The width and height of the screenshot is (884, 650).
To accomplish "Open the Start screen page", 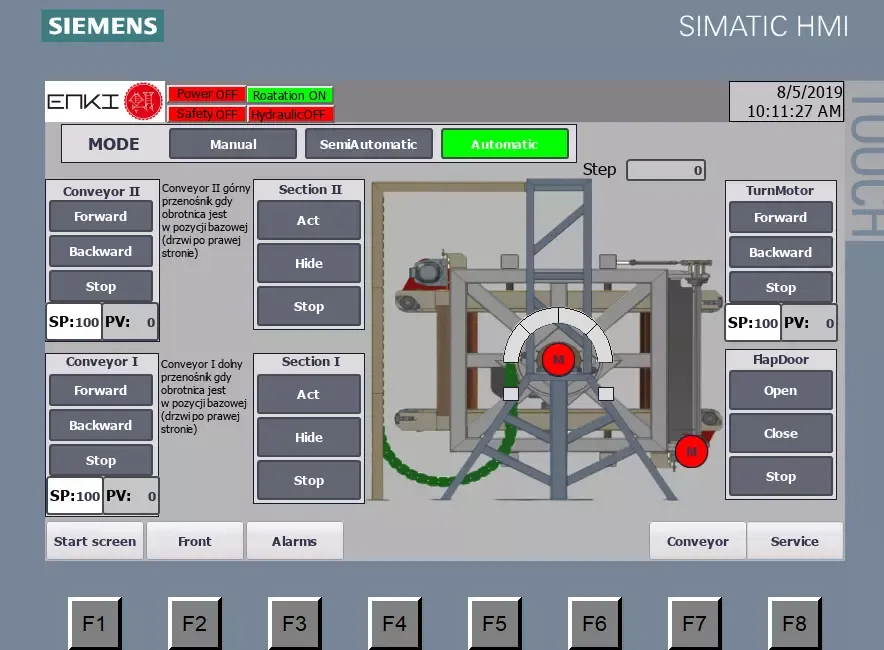I will (x=95, y=541).
